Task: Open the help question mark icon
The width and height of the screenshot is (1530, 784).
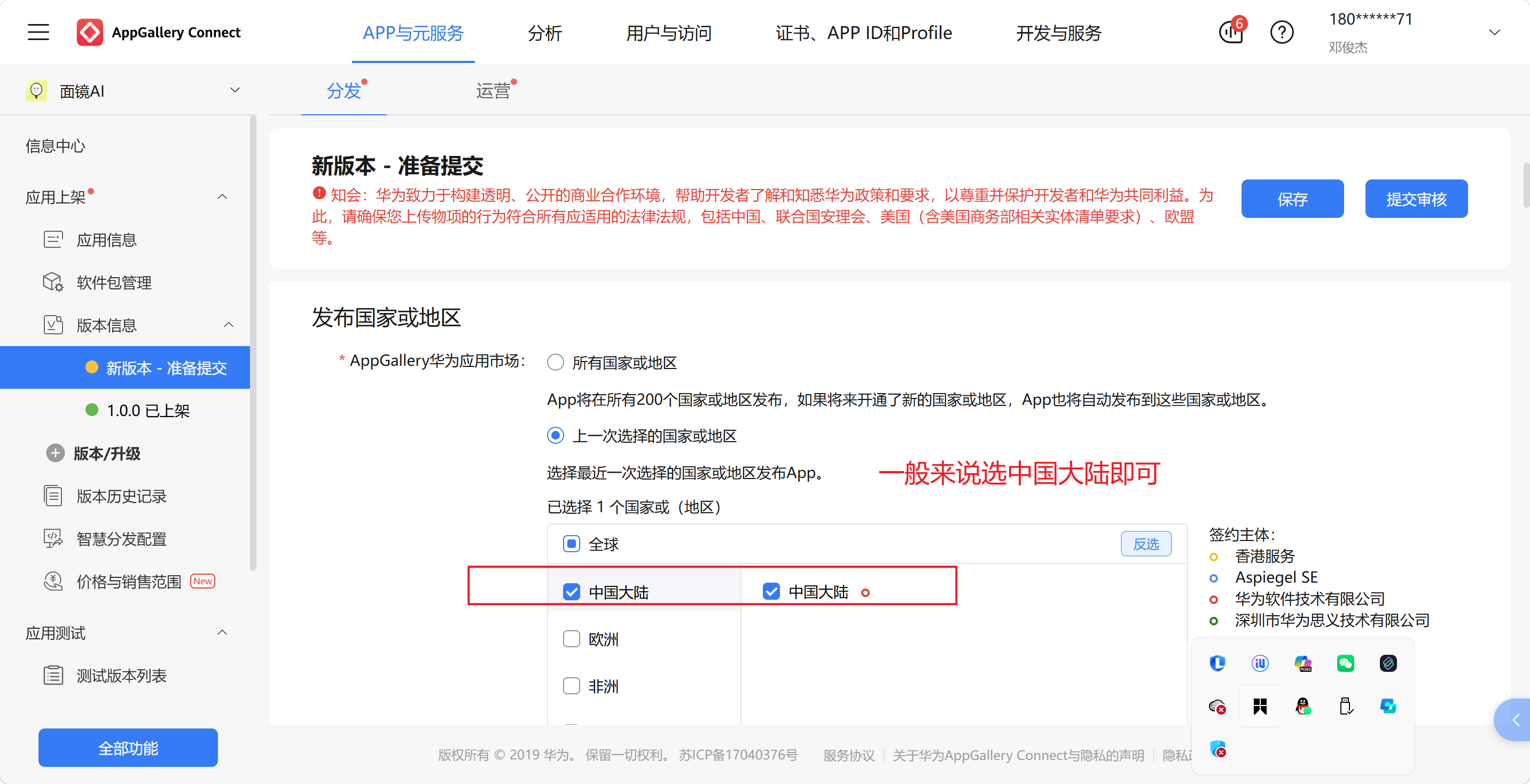Action: [x=1282, y=32]
